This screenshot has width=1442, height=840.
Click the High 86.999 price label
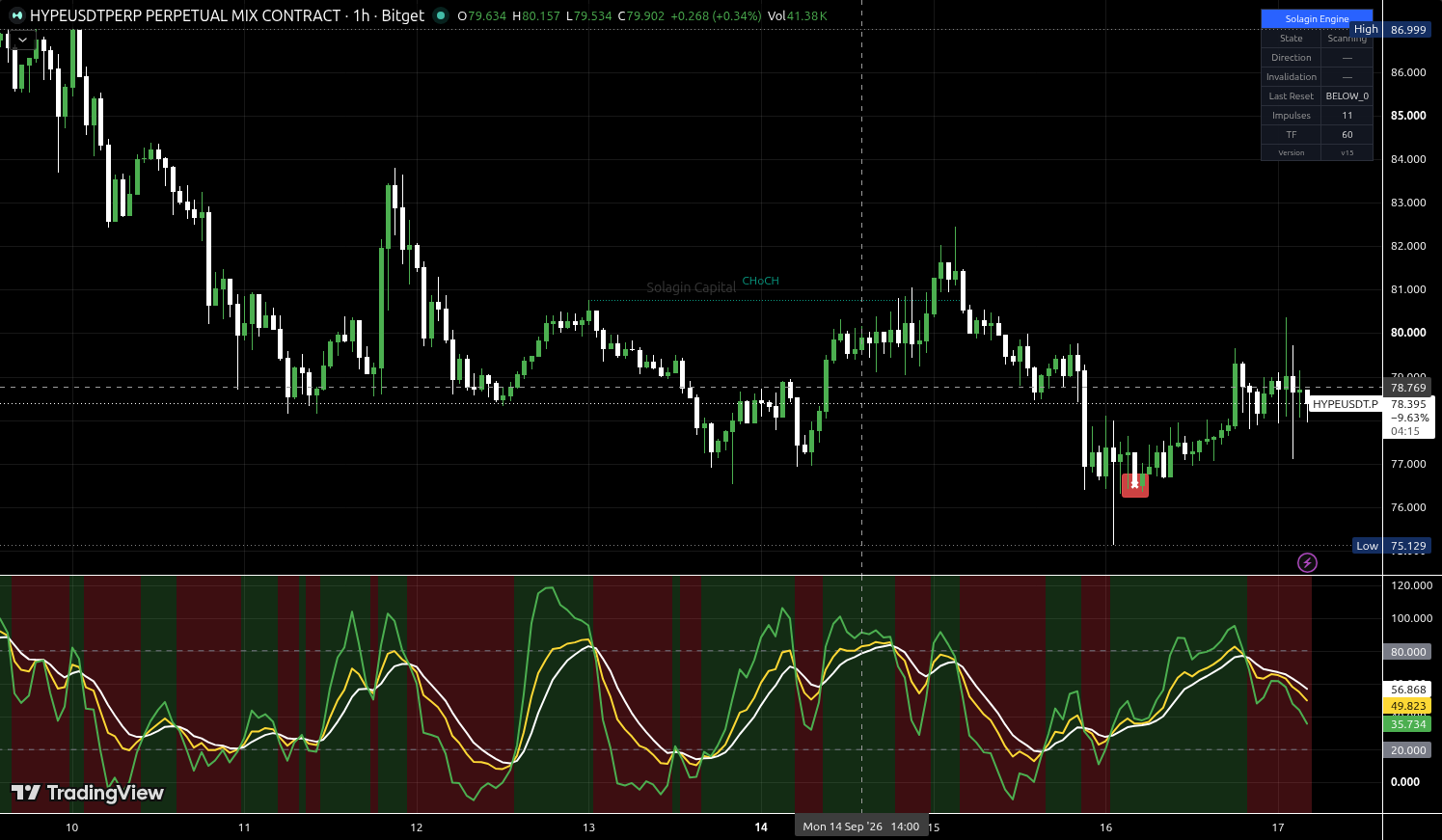(x=1391, y=30)
